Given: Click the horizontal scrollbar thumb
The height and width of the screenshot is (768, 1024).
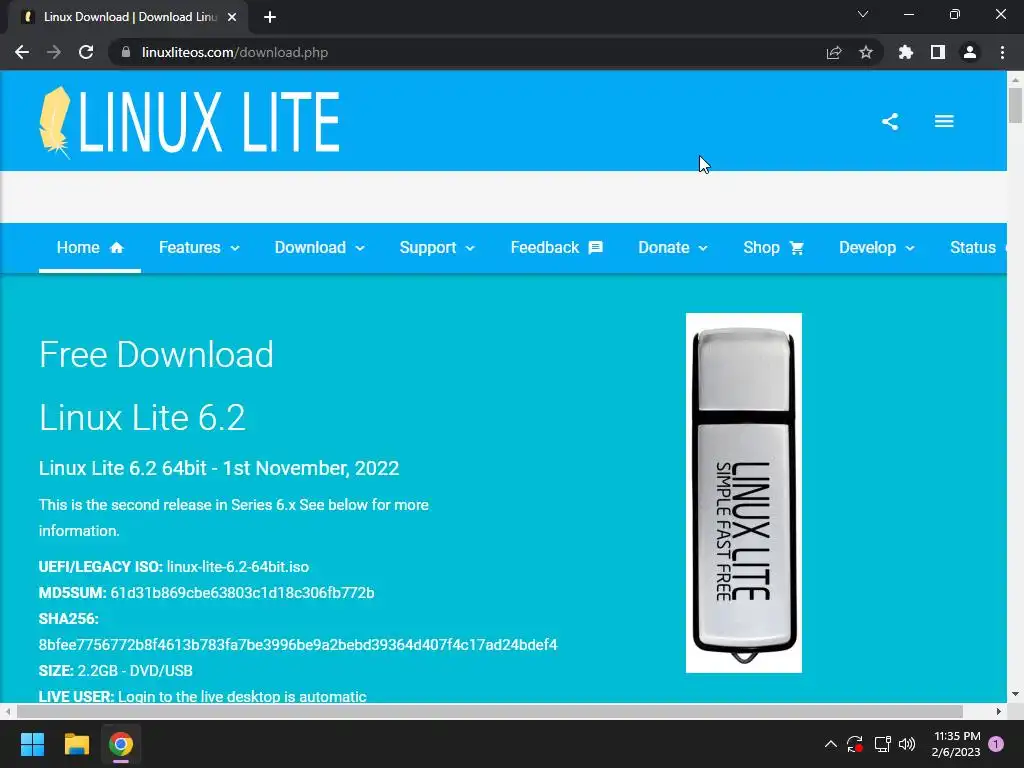Looking at the screenshot, I should 490,711.
